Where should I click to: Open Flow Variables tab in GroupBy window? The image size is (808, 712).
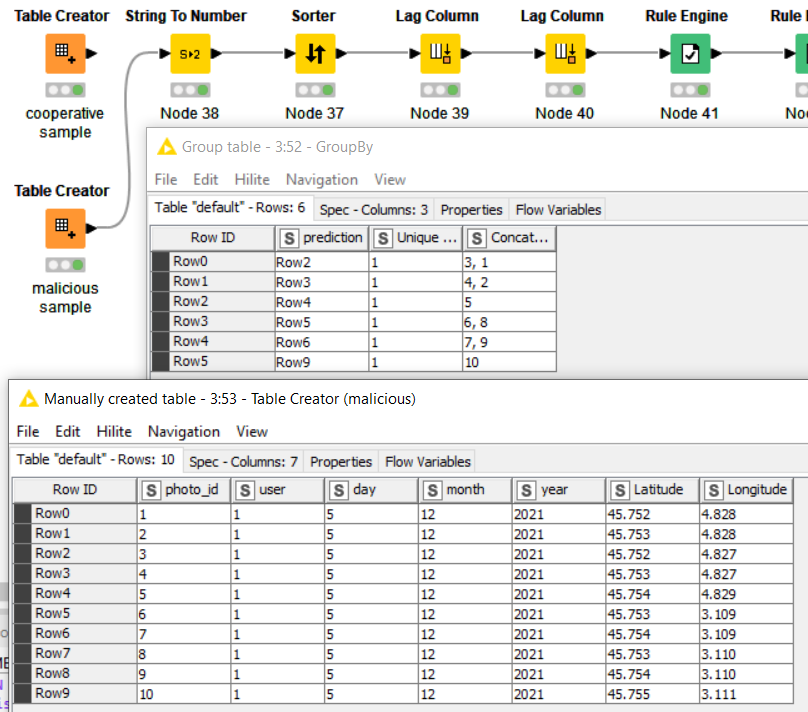click(557, 210)
